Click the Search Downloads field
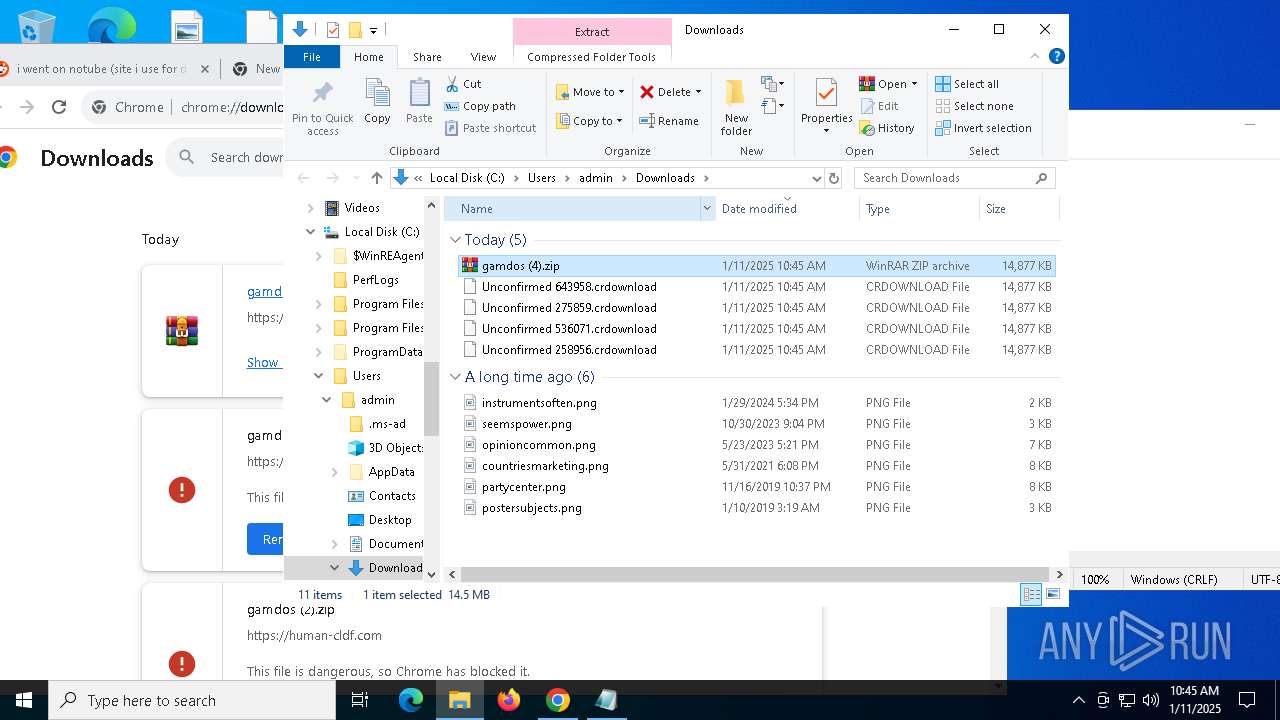This screenshot has height=720, width=1280. [954, 178]
